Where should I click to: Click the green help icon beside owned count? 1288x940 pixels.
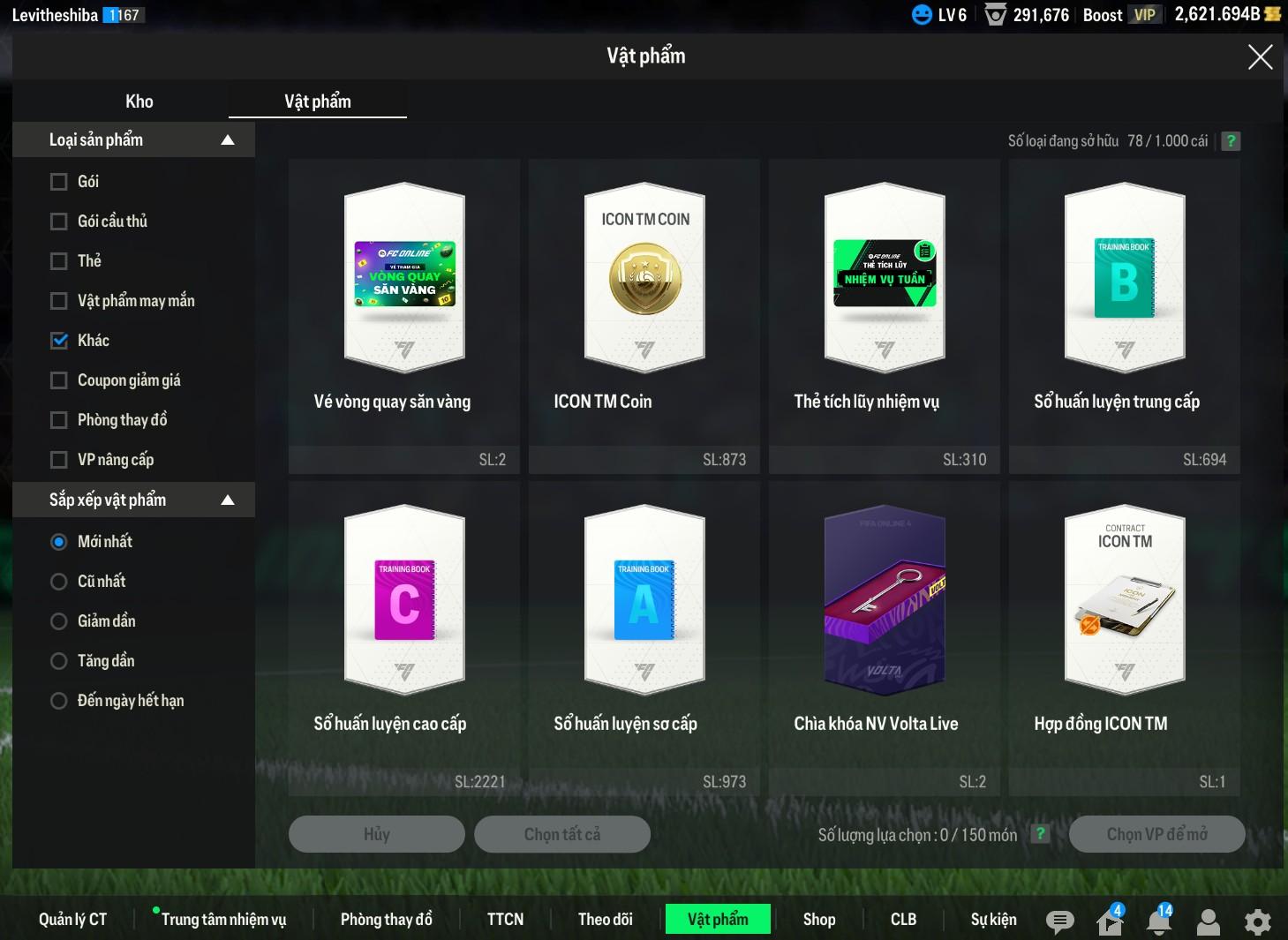tap(1231, 141)
